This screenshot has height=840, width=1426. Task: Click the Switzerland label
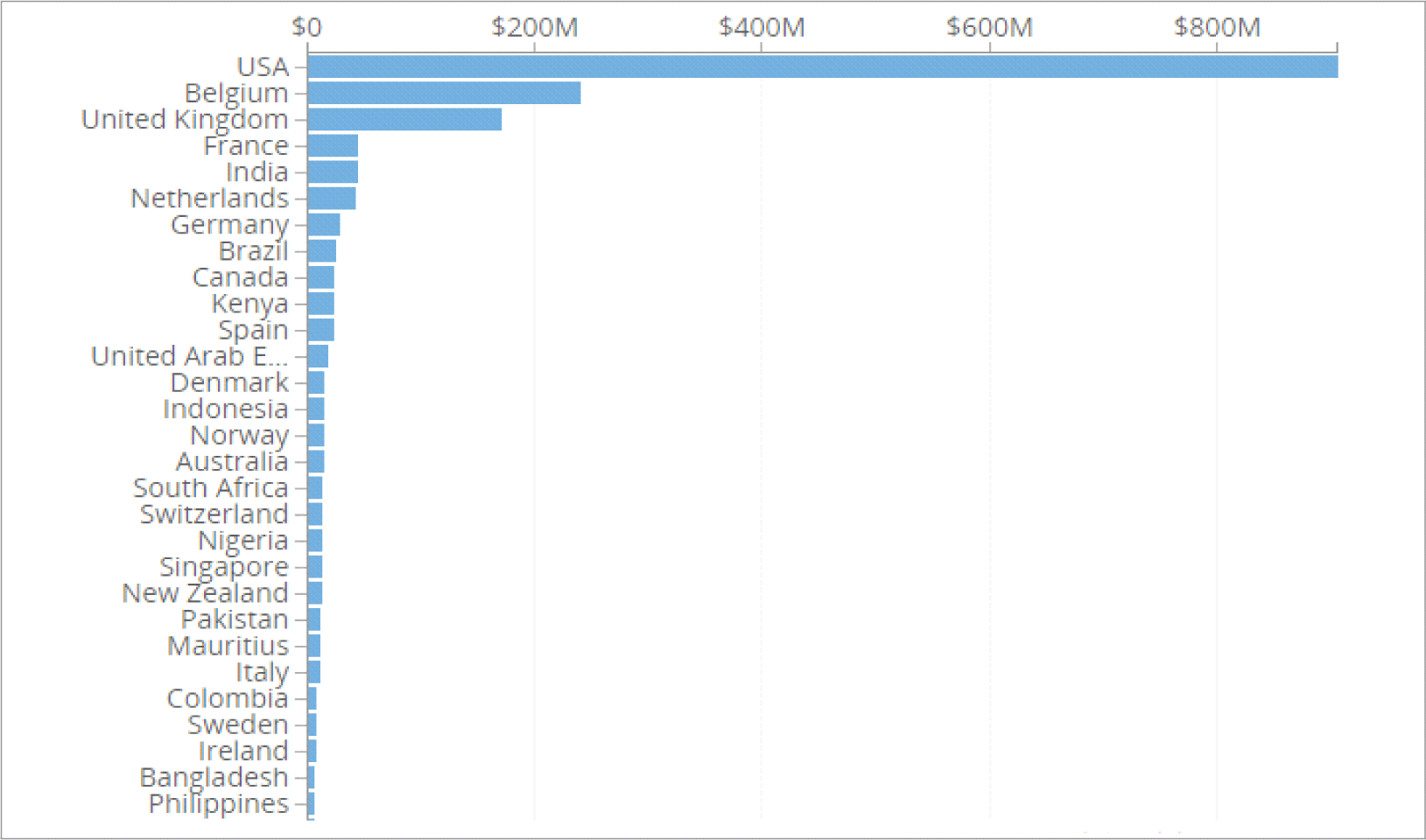(x=214, y=514)
